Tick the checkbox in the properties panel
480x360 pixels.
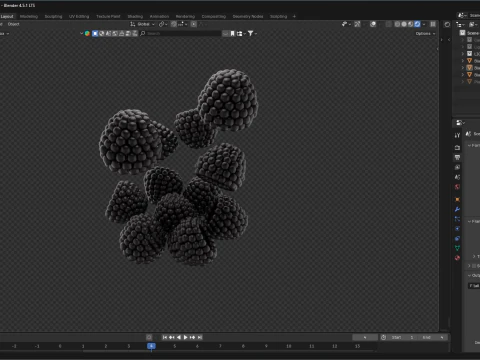pos(474,266)
